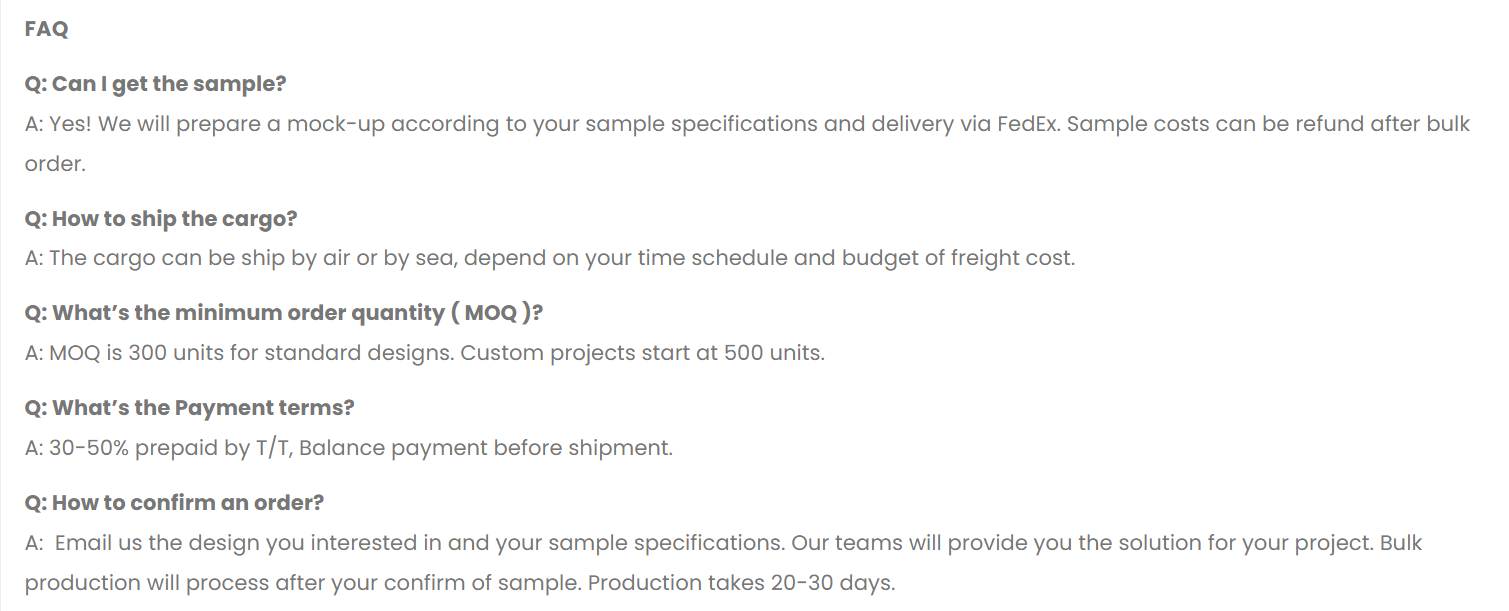Select the "How to ship the cargo?" question
The image size is (1509, 611).
point(161,218)
